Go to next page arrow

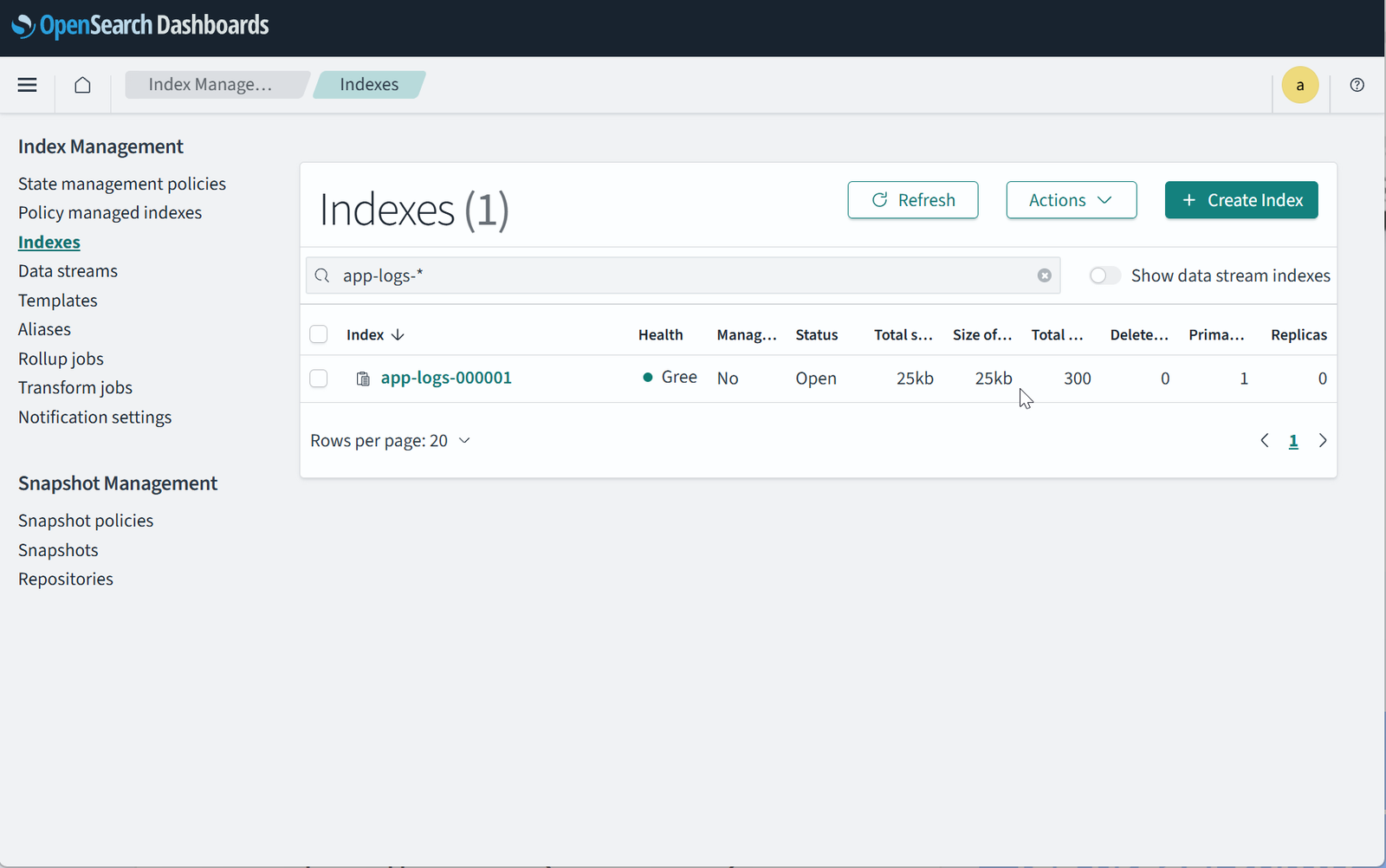click(x=1323, y=441)
